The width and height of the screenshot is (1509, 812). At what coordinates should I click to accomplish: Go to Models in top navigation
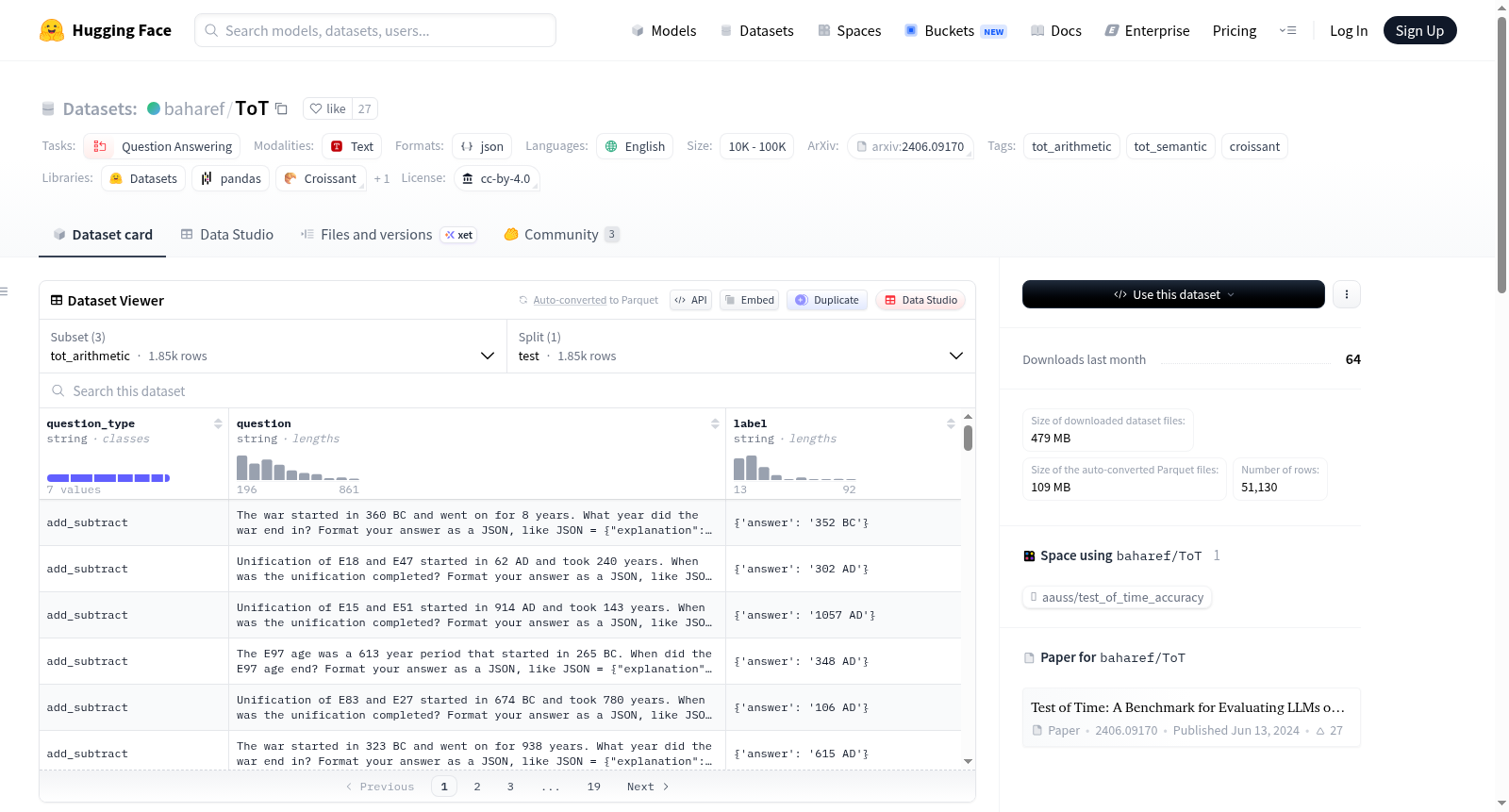pos(664,30)
